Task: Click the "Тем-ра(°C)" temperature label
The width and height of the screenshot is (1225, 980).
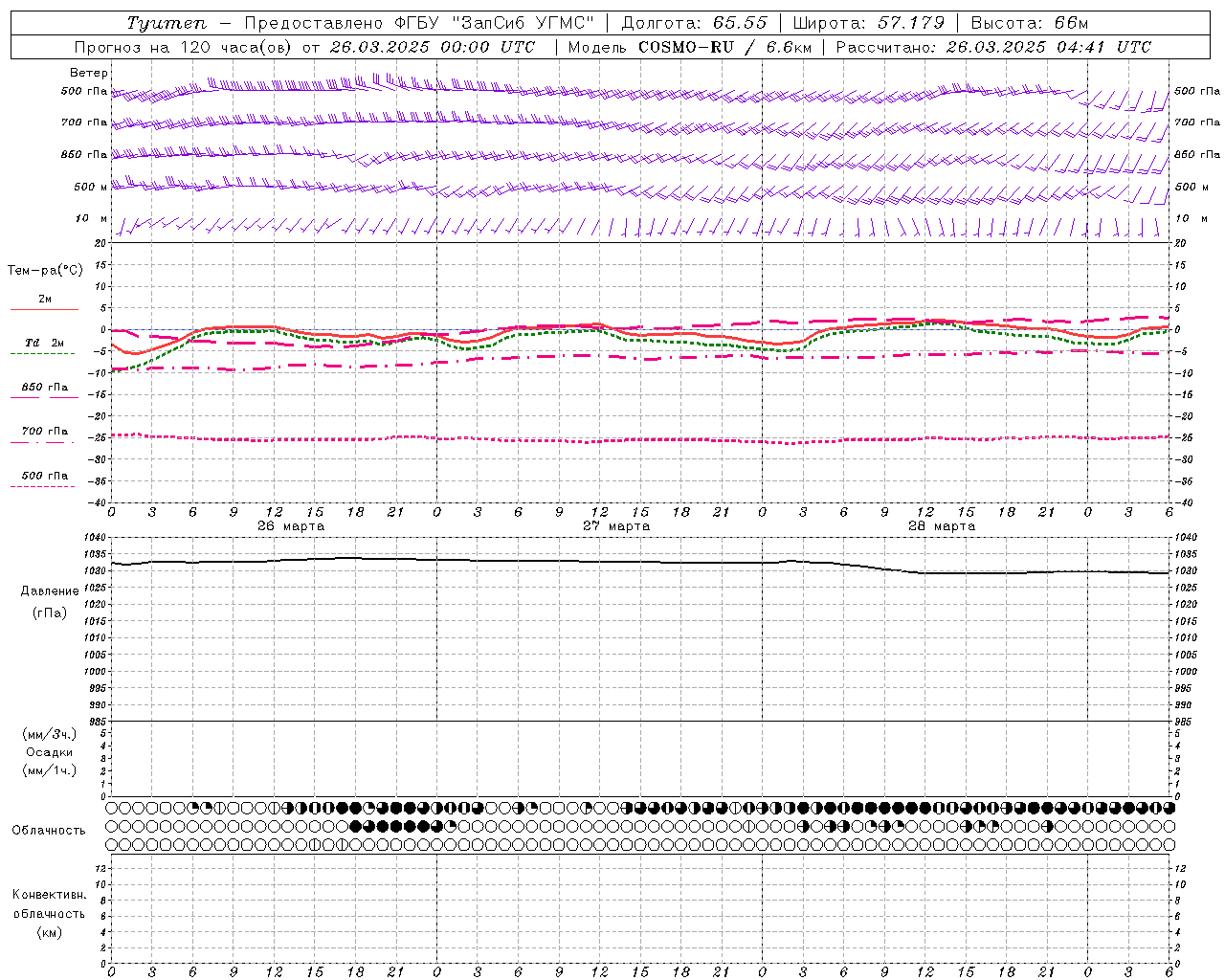Action: click(x=45, y=271)
